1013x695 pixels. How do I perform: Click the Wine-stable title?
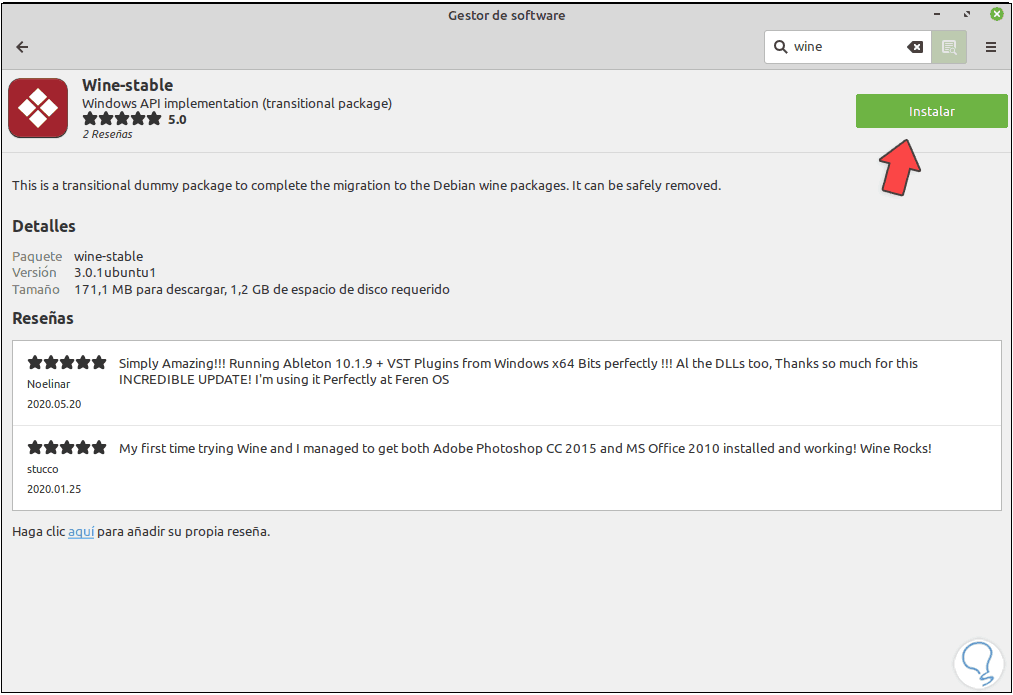coord(127,85)
